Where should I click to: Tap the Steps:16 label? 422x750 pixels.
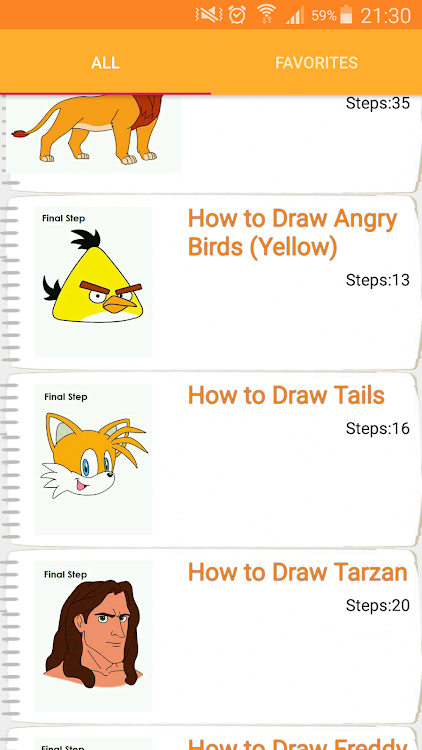(378, 429)
